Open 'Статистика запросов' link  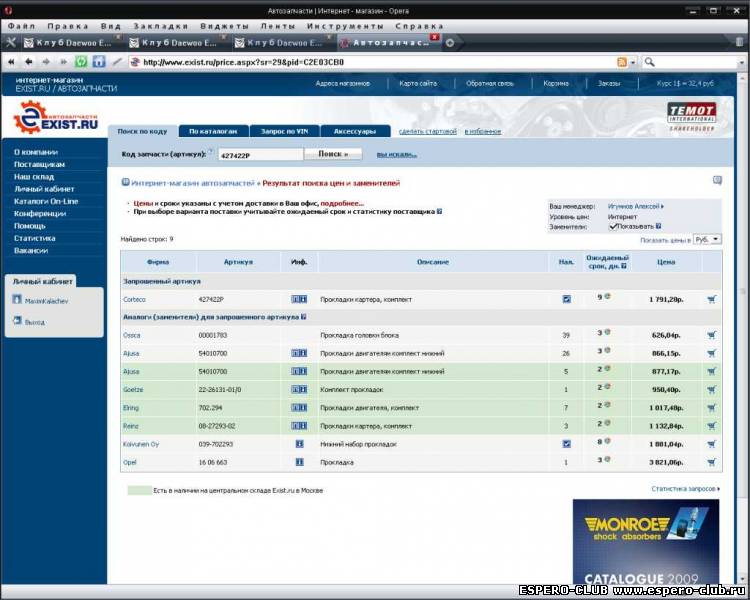(685, 489)
